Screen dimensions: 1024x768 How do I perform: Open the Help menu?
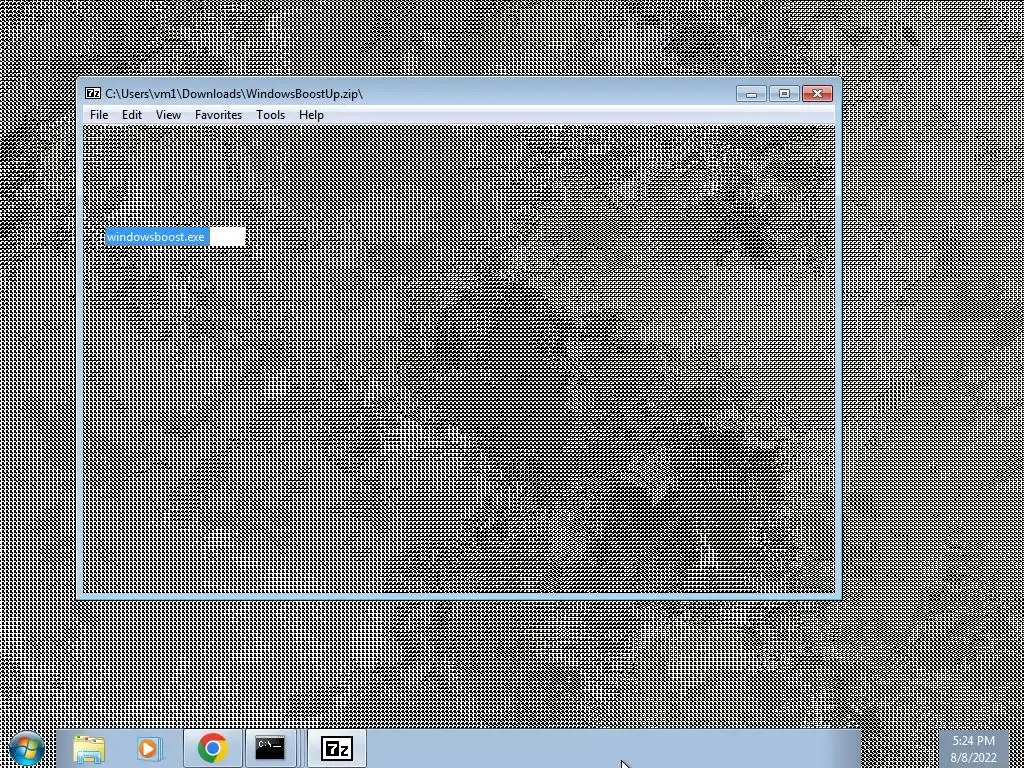[x=311, y=115]
